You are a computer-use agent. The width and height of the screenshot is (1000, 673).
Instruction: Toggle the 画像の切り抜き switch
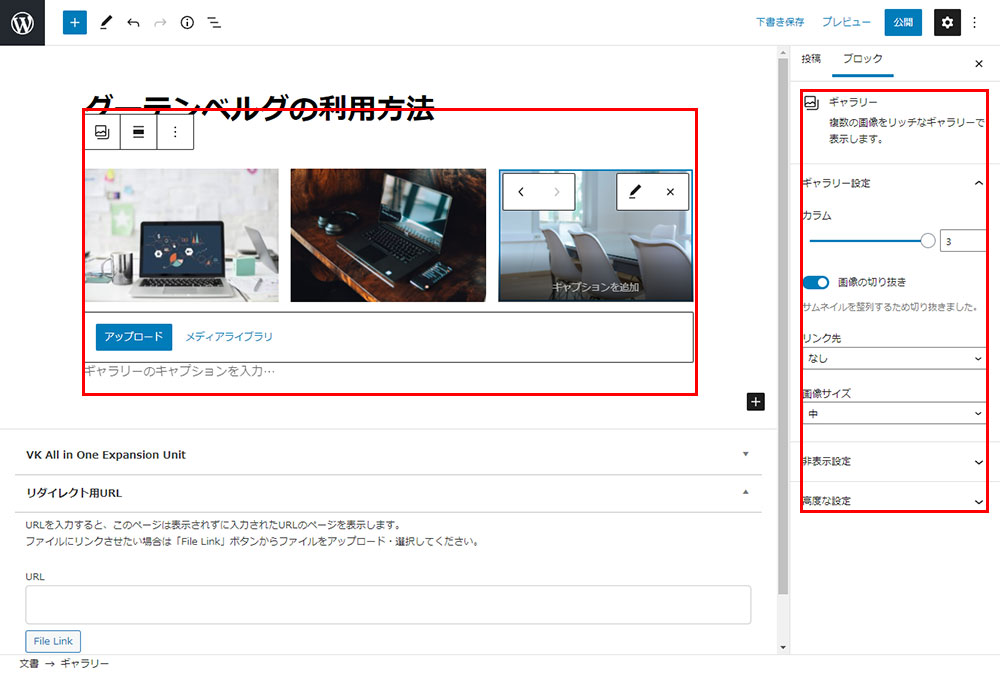point(816,283)
